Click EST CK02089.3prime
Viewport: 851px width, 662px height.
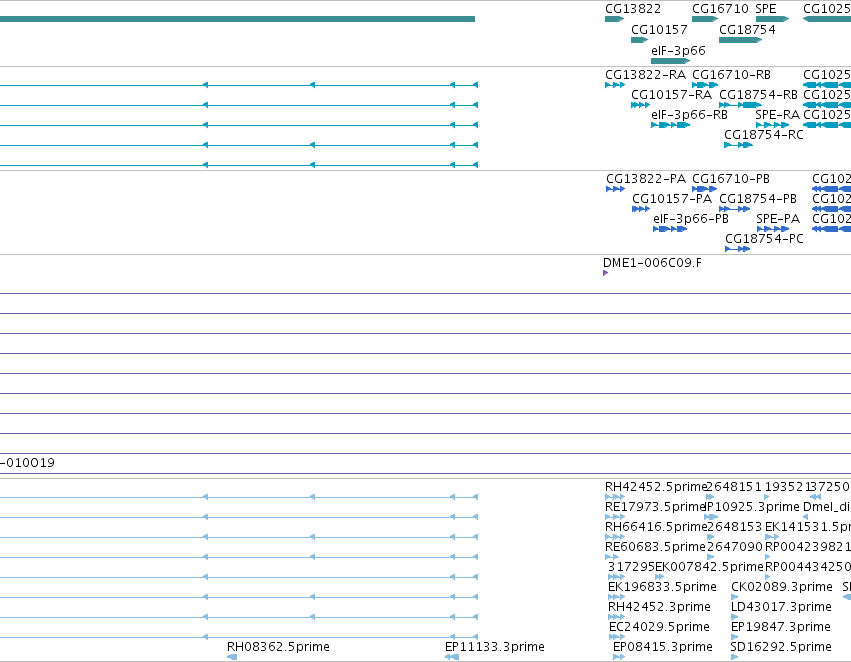pyautogui.click(x=782, y=587)
